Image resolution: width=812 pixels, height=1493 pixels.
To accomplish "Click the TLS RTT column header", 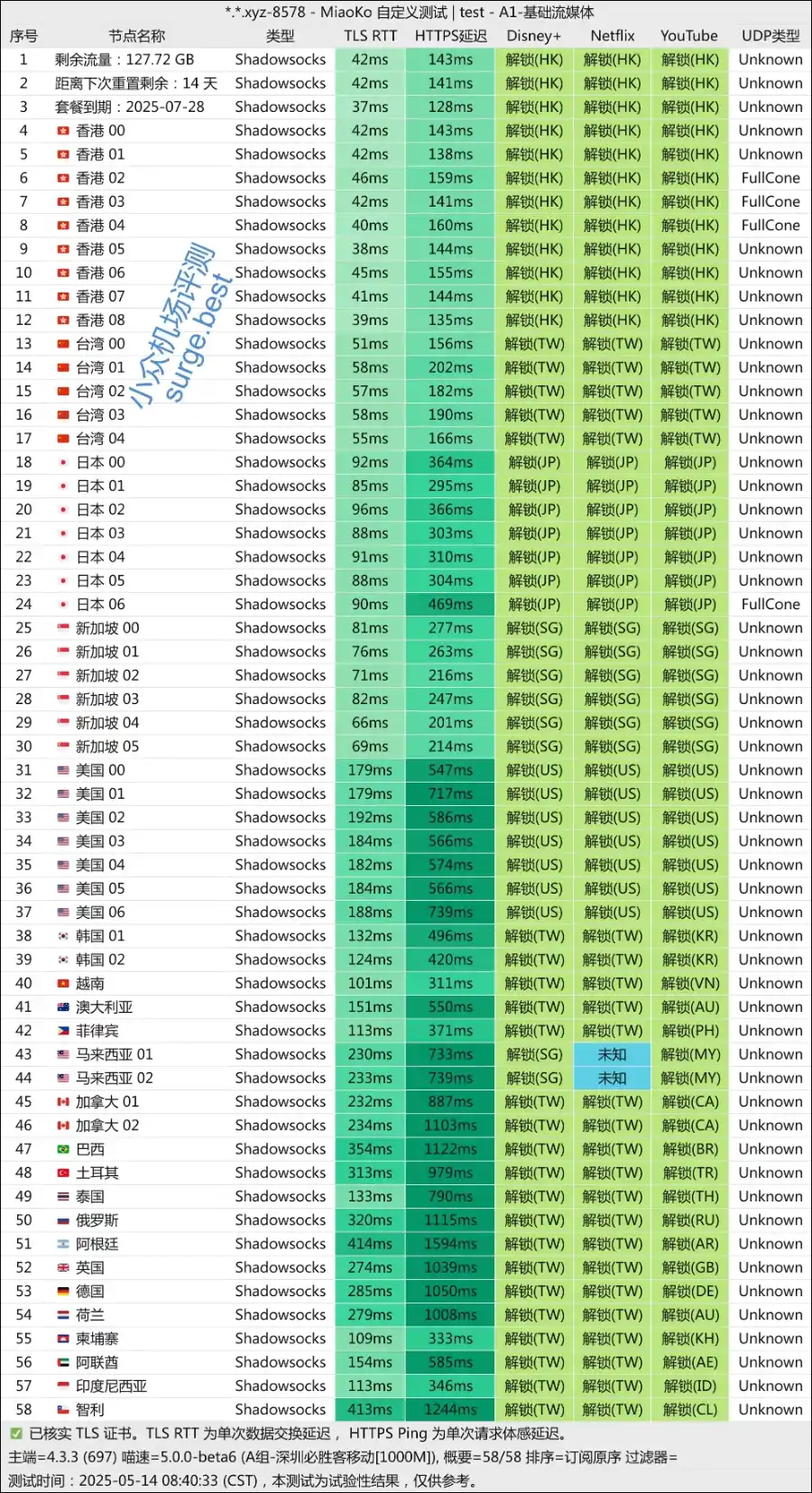I will (370, 36).
